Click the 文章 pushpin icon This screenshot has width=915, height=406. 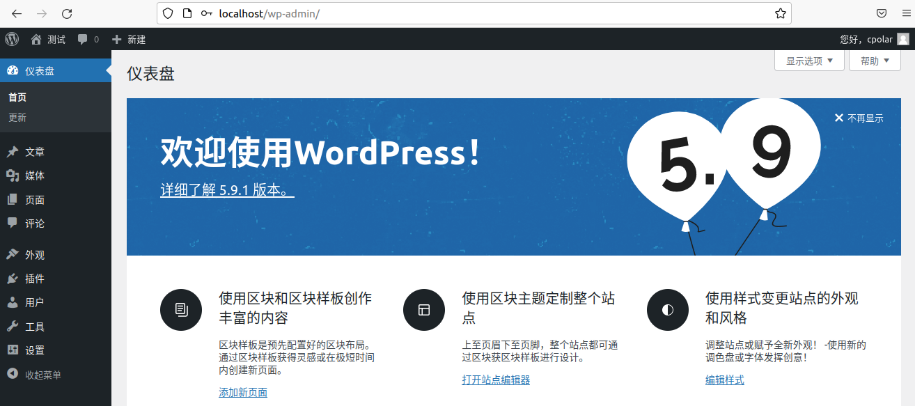point(12,152)
